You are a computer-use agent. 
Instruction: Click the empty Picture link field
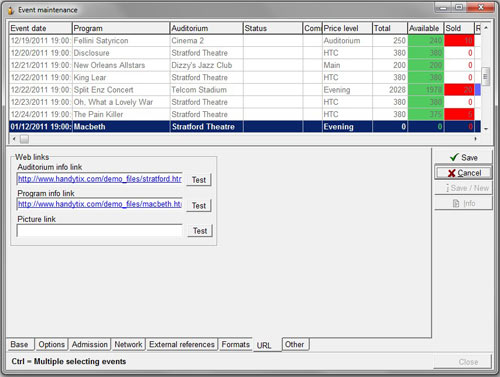pos(99,230)
